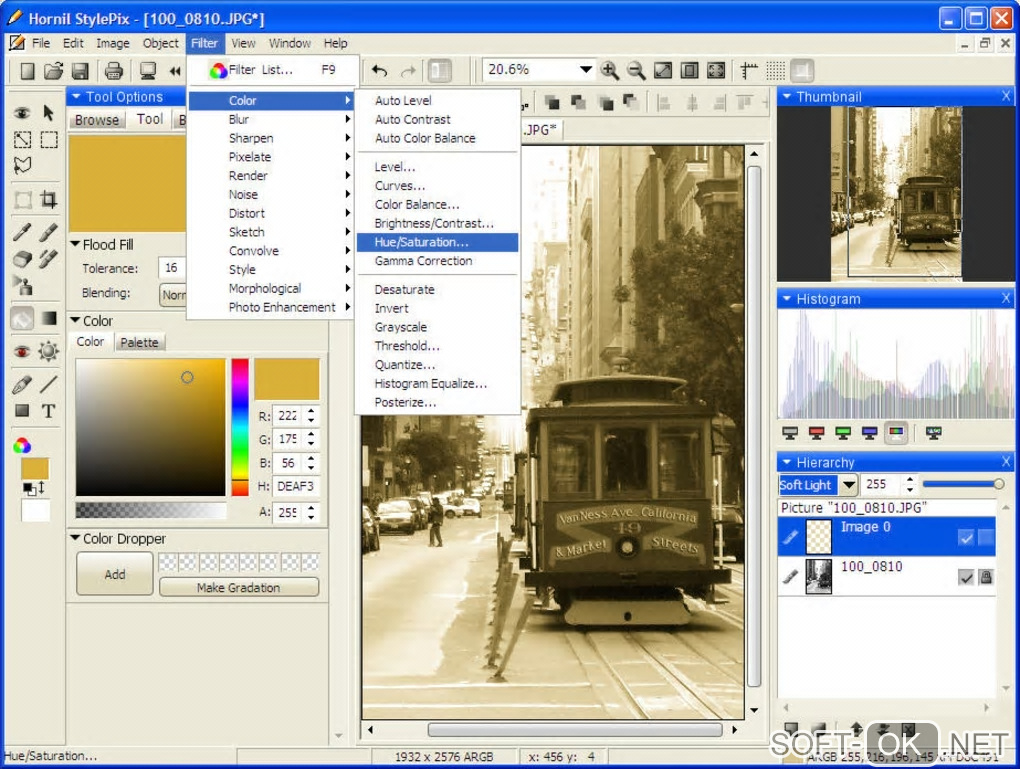Open the Image menu
1020x769 pixels.
coord(113,43)
